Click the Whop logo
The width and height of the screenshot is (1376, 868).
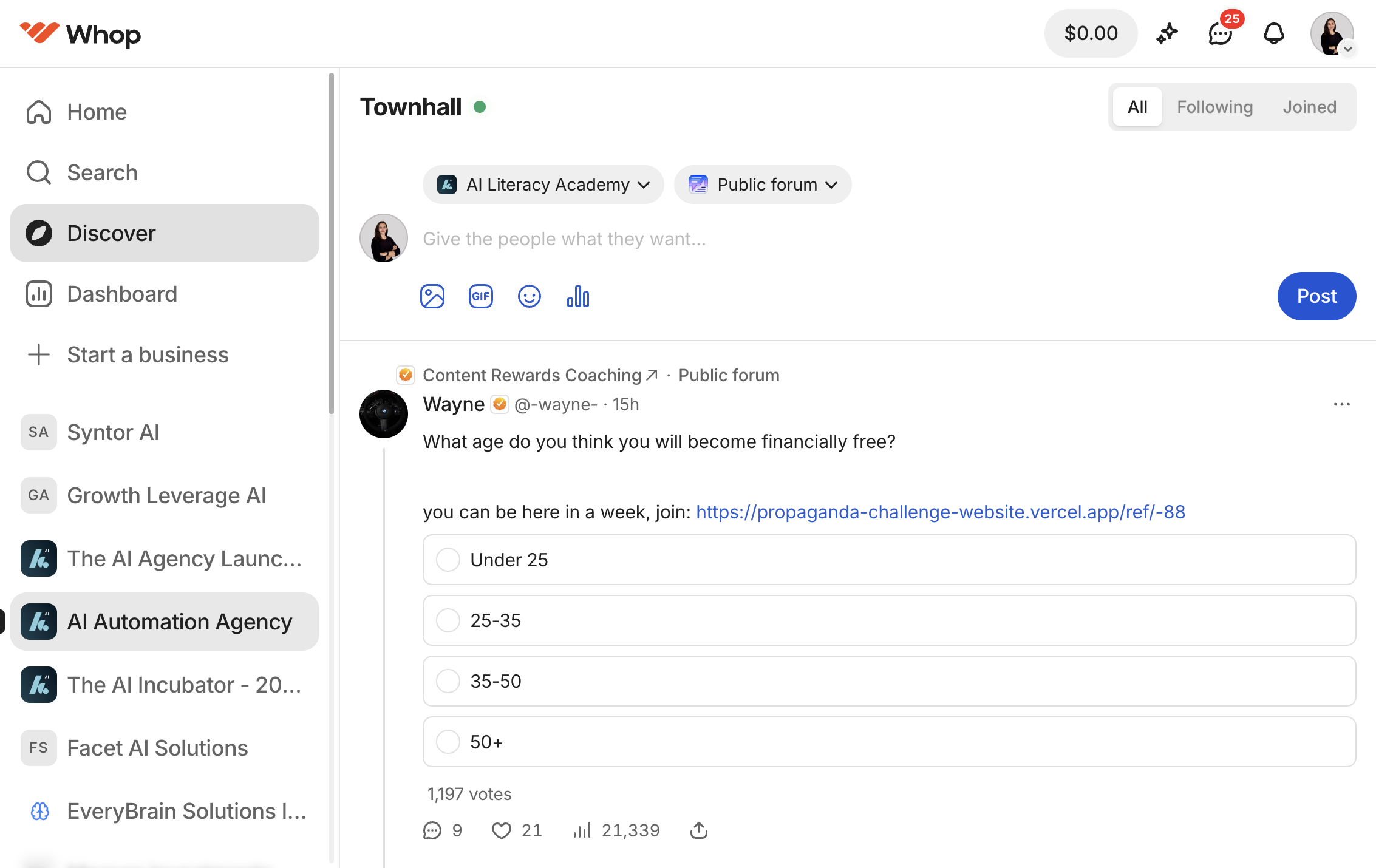point(80,34)
